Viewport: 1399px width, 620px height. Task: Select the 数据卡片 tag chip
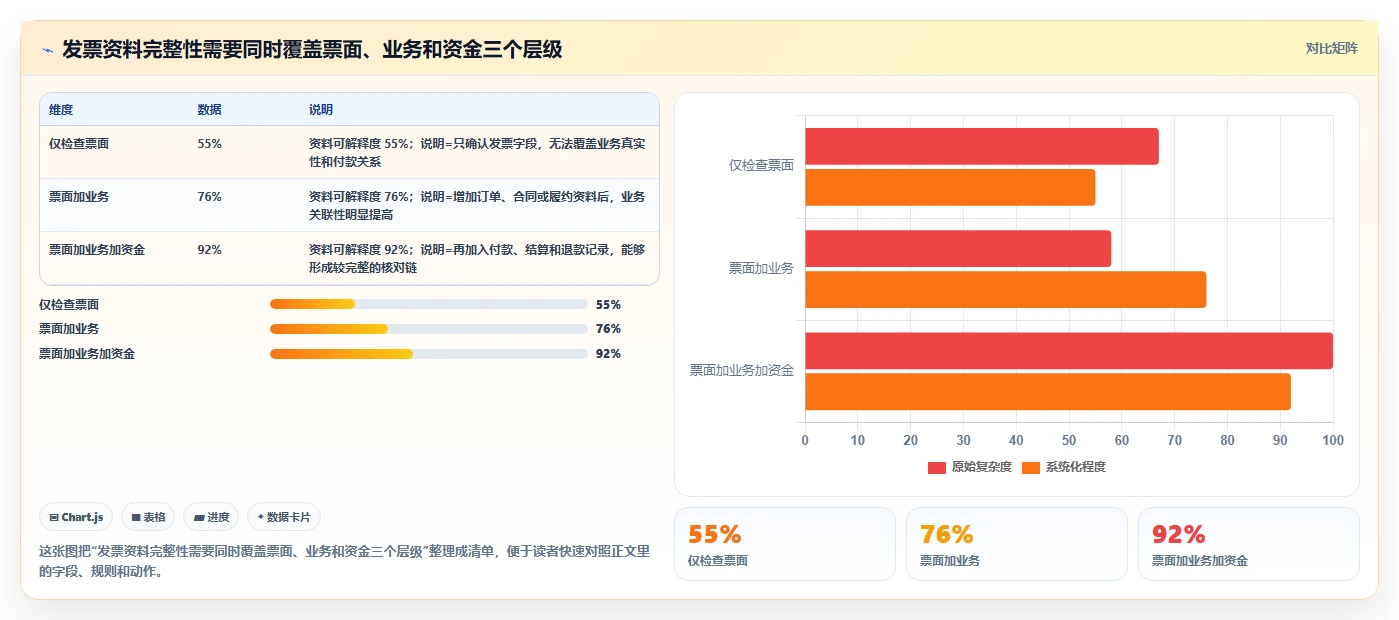pos(284,517)
